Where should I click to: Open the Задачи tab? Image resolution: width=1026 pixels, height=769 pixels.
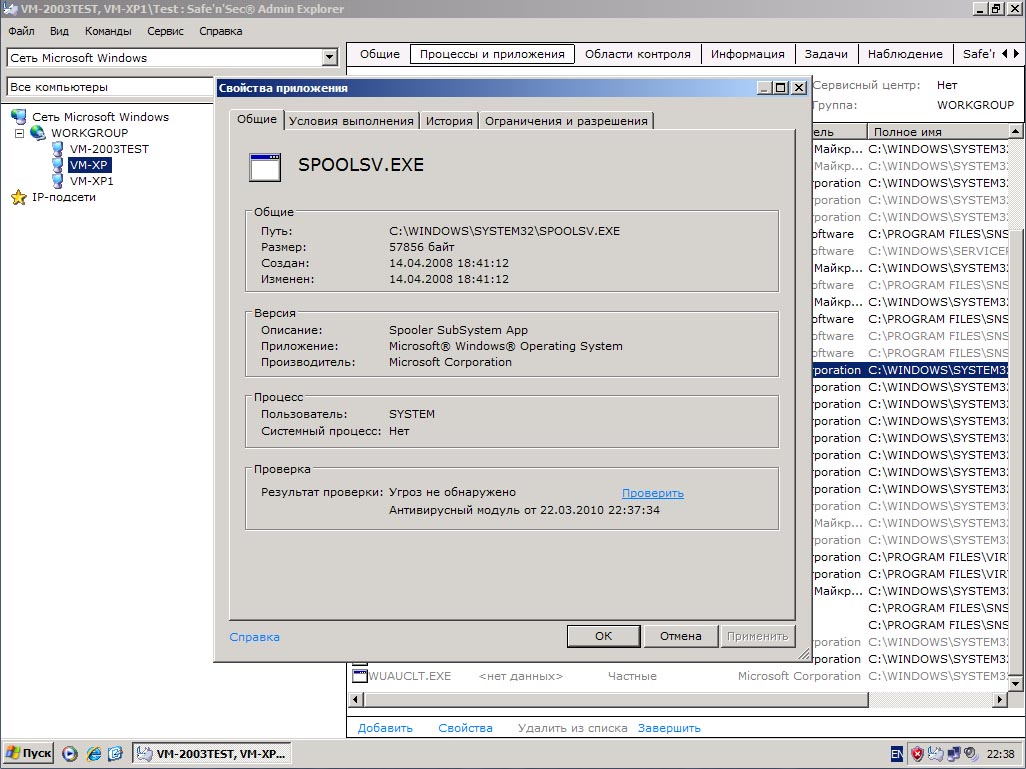coord(826,54)
